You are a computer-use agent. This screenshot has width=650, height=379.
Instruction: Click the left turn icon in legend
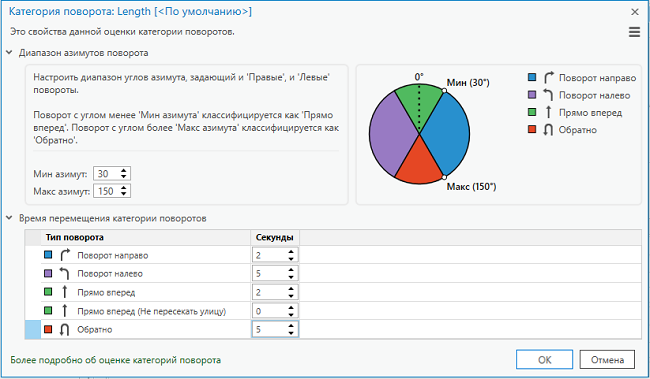(548, 95)
